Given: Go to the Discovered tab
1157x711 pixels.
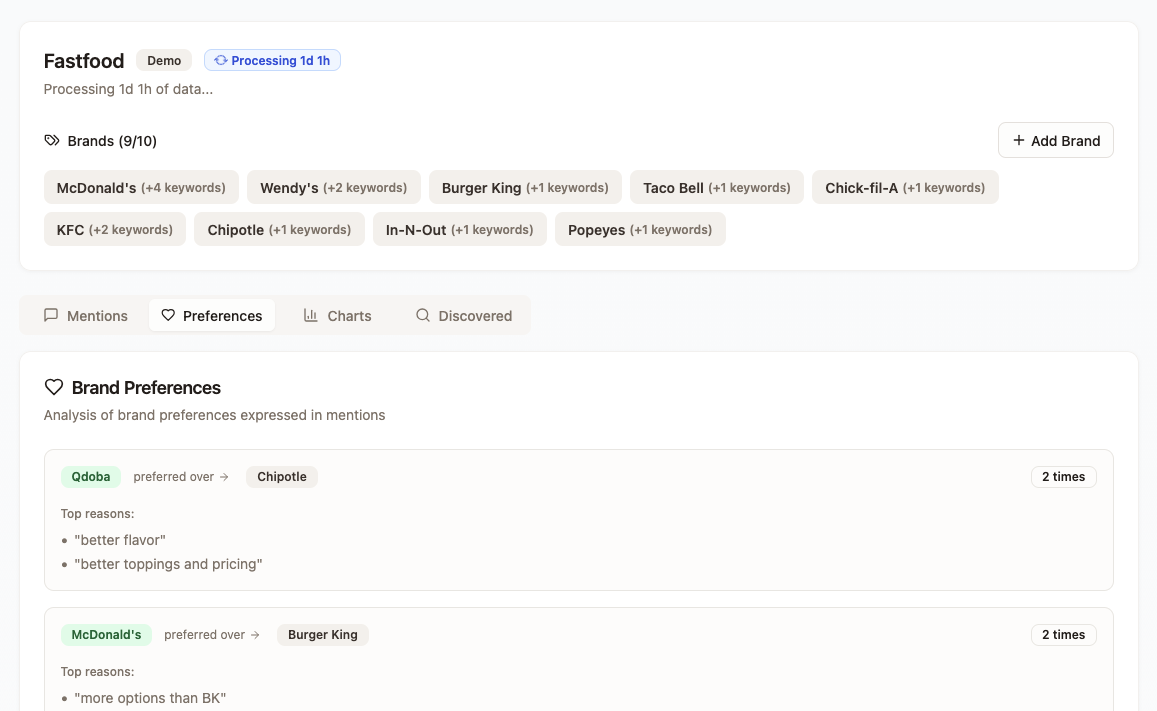Looking at the screenshot, I should click(464, 315).
